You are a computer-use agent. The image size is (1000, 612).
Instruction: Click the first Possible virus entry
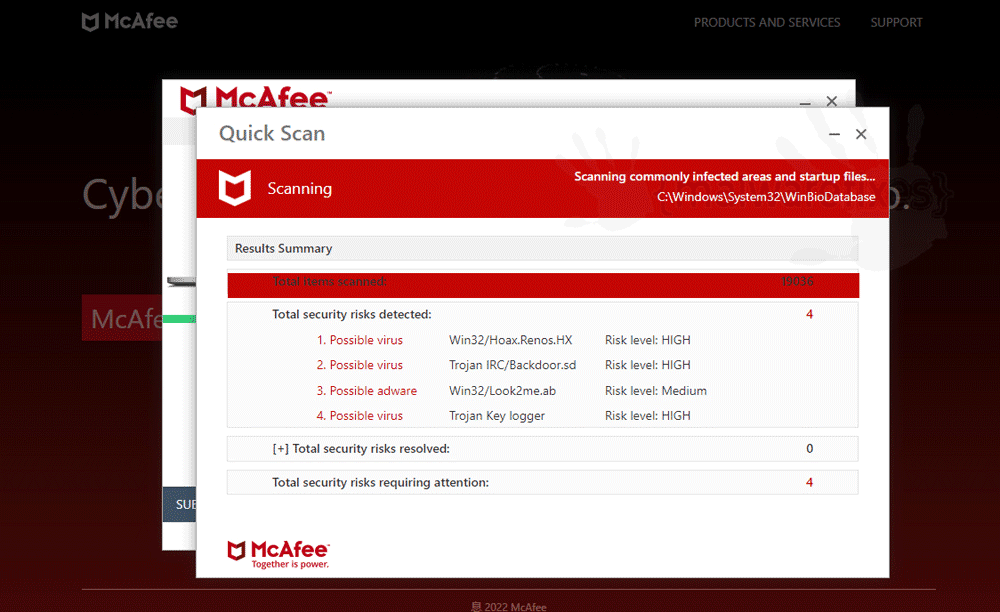click(x=360, y=340)
